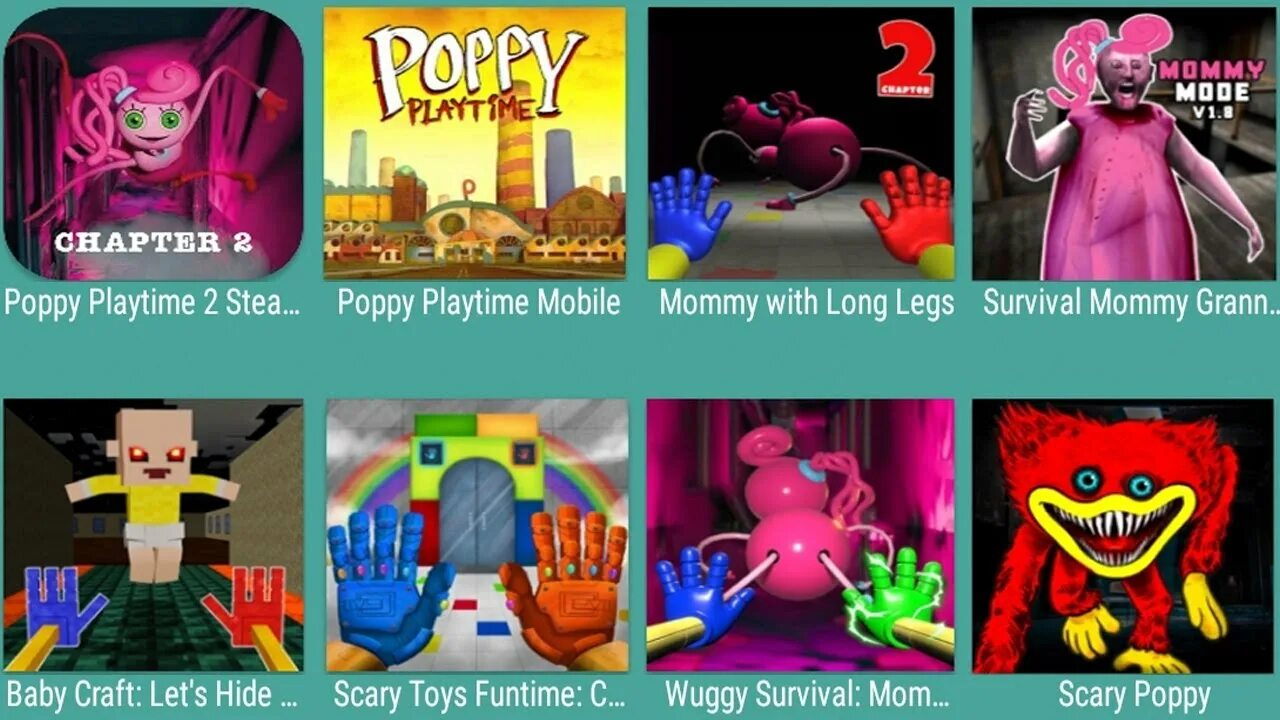Launch the Wuggy Survival pink character icon

(801, 535)
